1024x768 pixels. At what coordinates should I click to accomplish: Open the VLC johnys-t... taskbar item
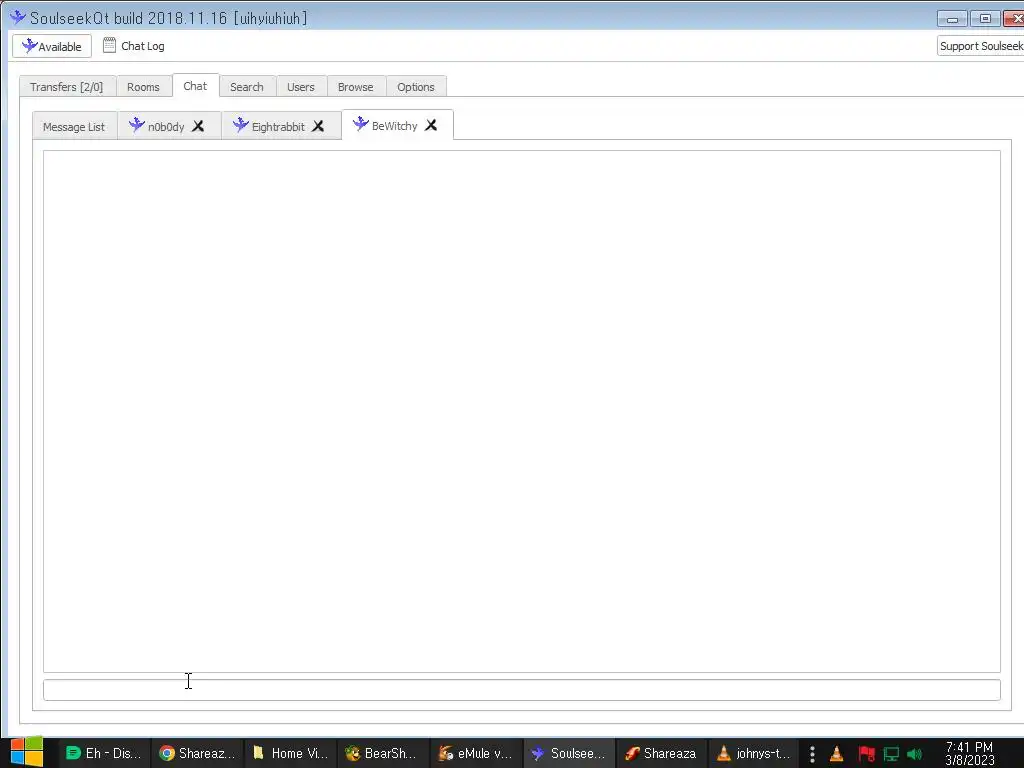[x=754, y=754]
